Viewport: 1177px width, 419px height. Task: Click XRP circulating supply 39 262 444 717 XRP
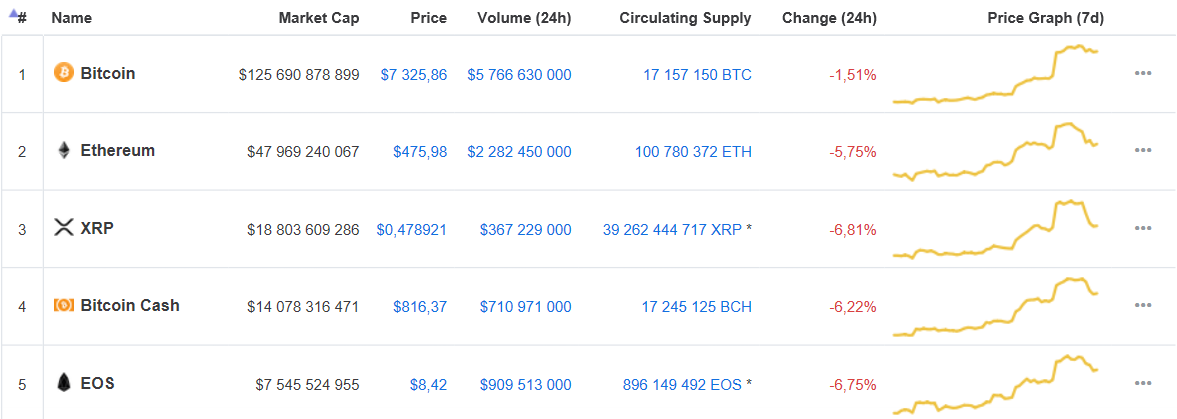click(672, 229)
